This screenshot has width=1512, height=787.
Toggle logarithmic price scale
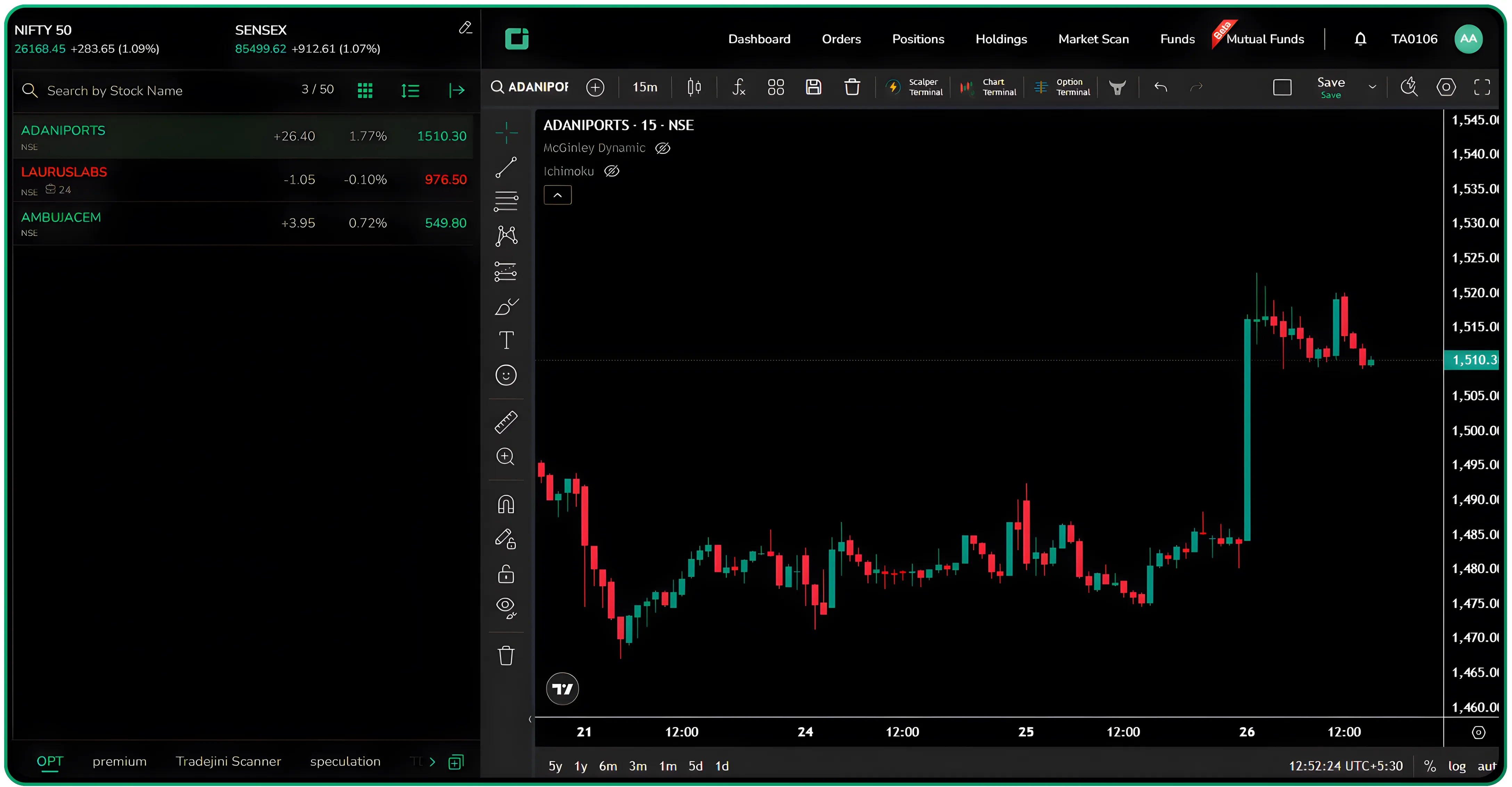1457,766
